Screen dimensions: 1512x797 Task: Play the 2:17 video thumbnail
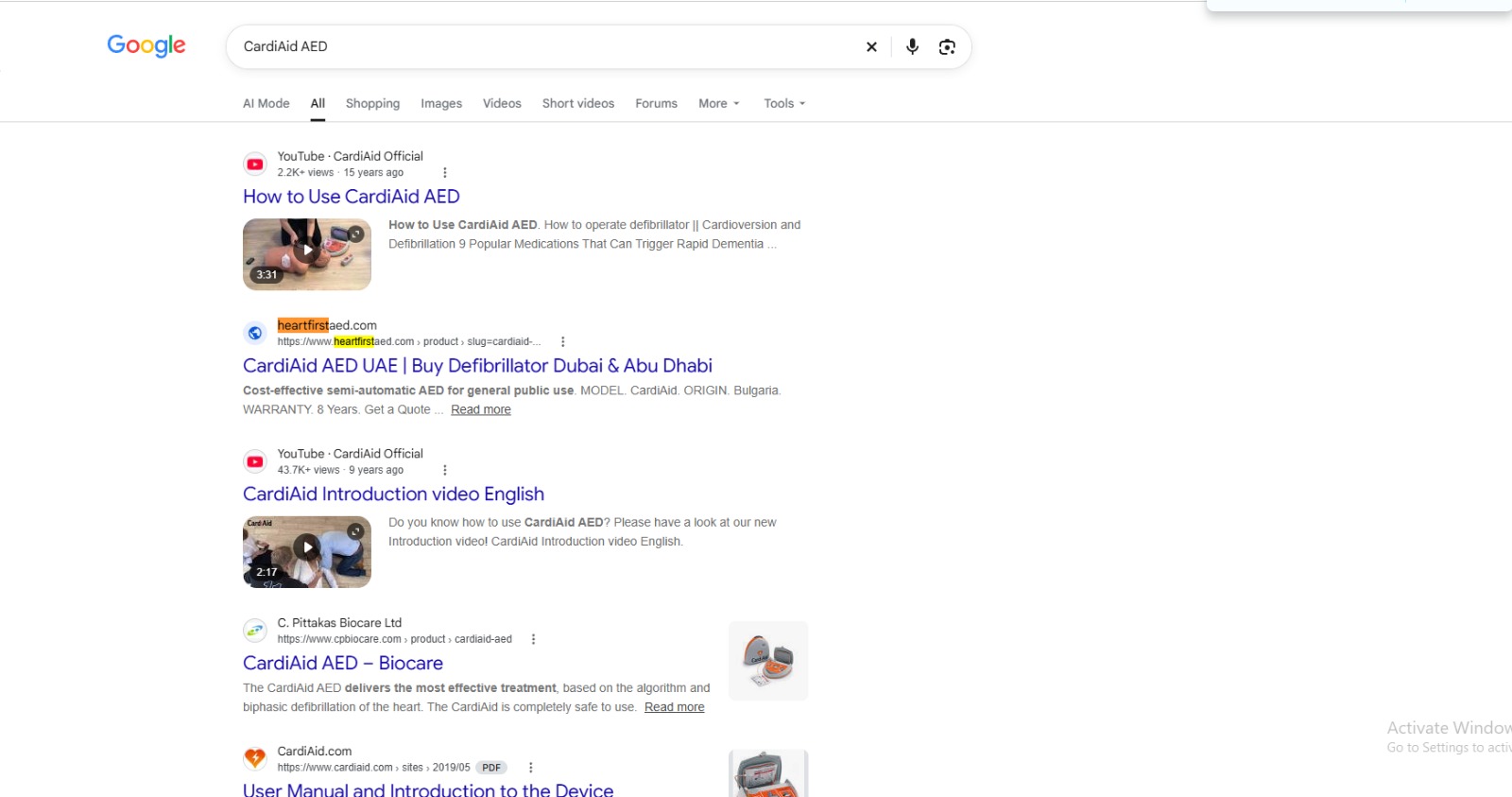tap(307, 552)
